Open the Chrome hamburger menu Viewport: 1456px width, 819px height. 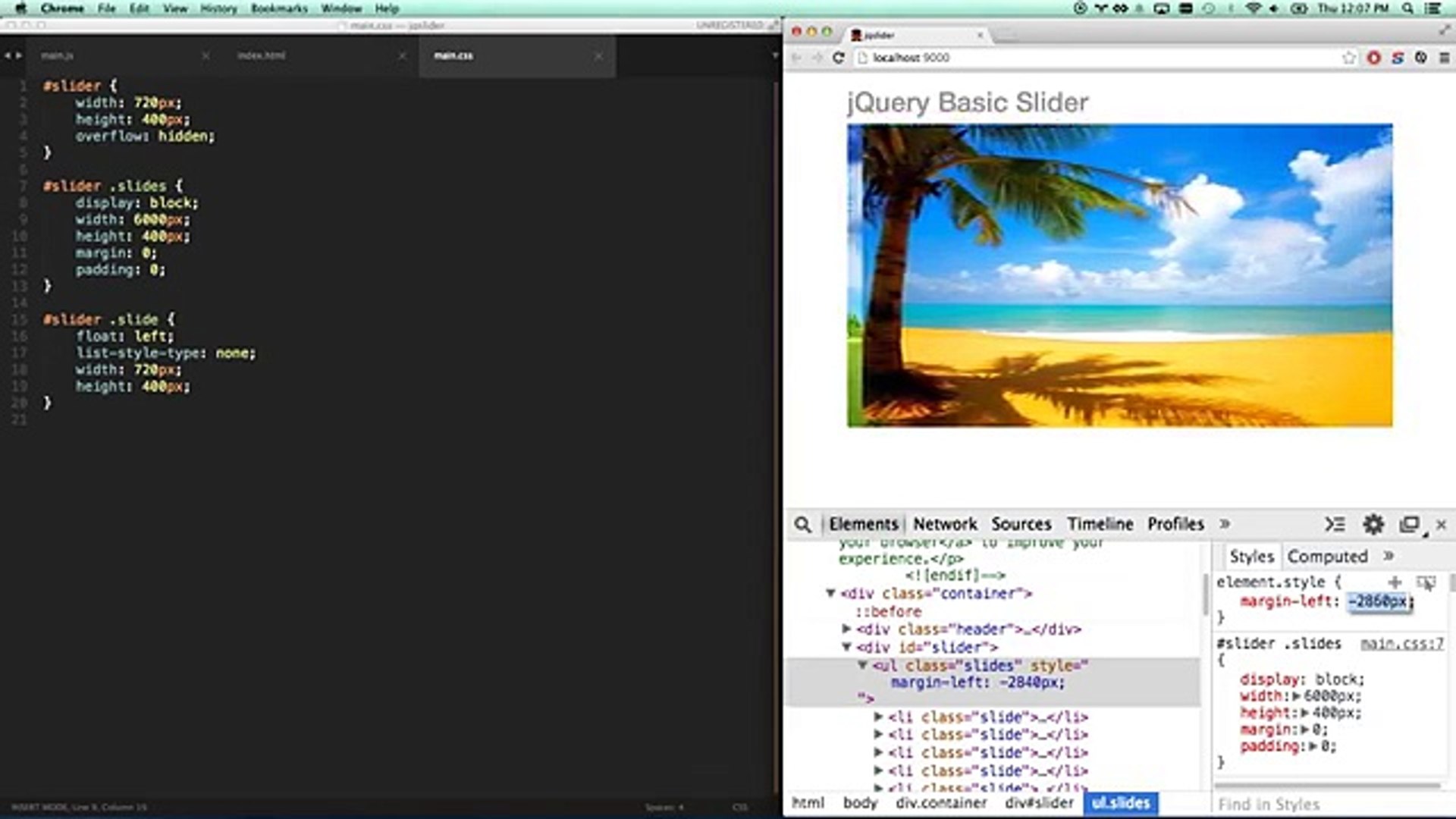pos(1445,58)
